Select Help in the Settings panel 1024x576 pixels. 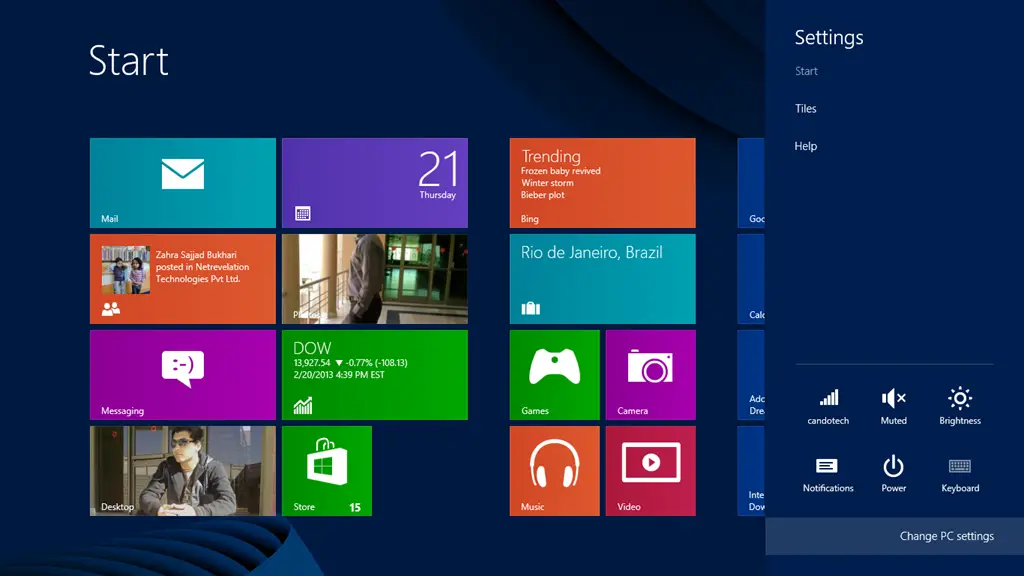tap(806, 146)
